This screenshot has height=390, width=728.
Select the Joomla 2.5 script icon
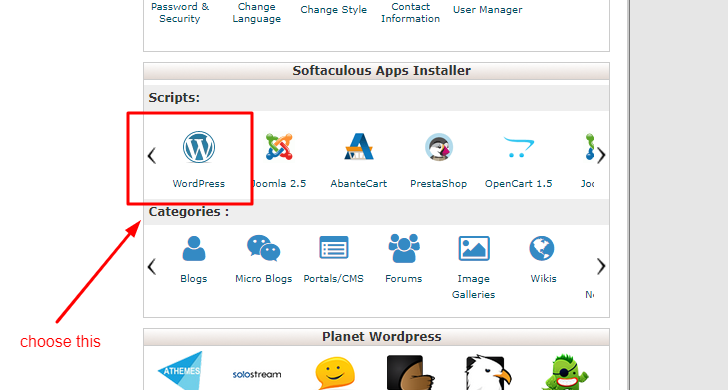click(x=279, y=147)
